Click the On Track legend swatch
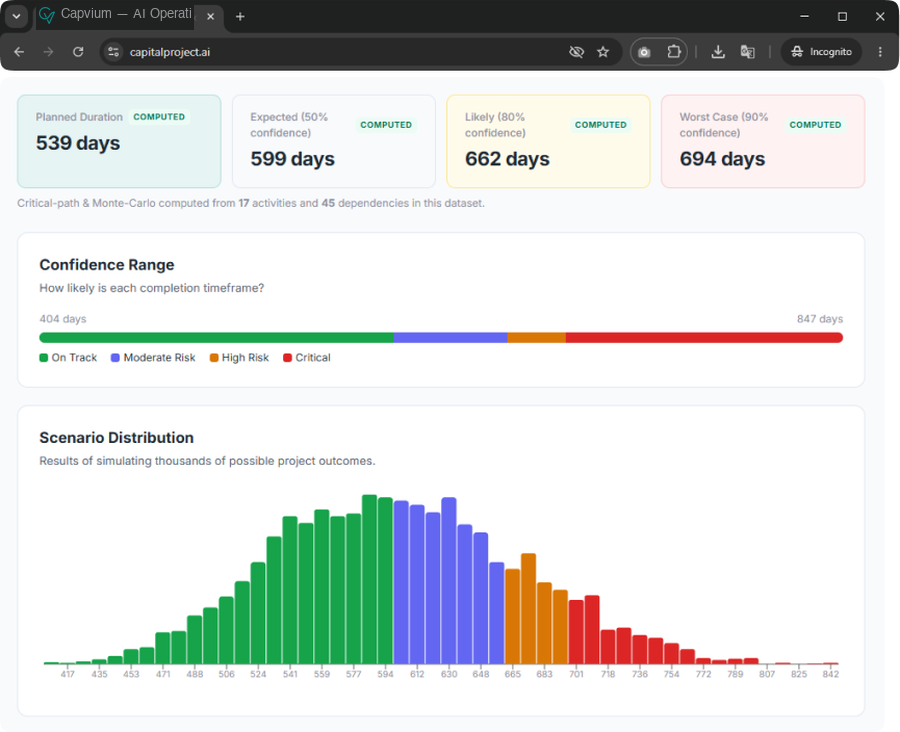Viewport: 900px width, 732px height. (x=44, y=358)
